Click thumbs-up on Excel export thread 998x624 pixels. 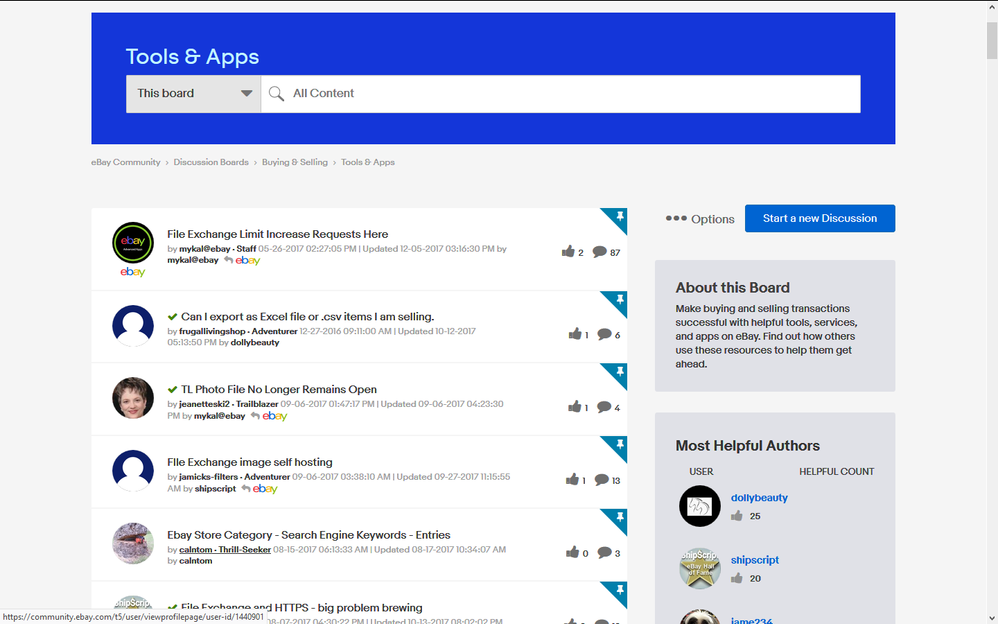[575, 334]
